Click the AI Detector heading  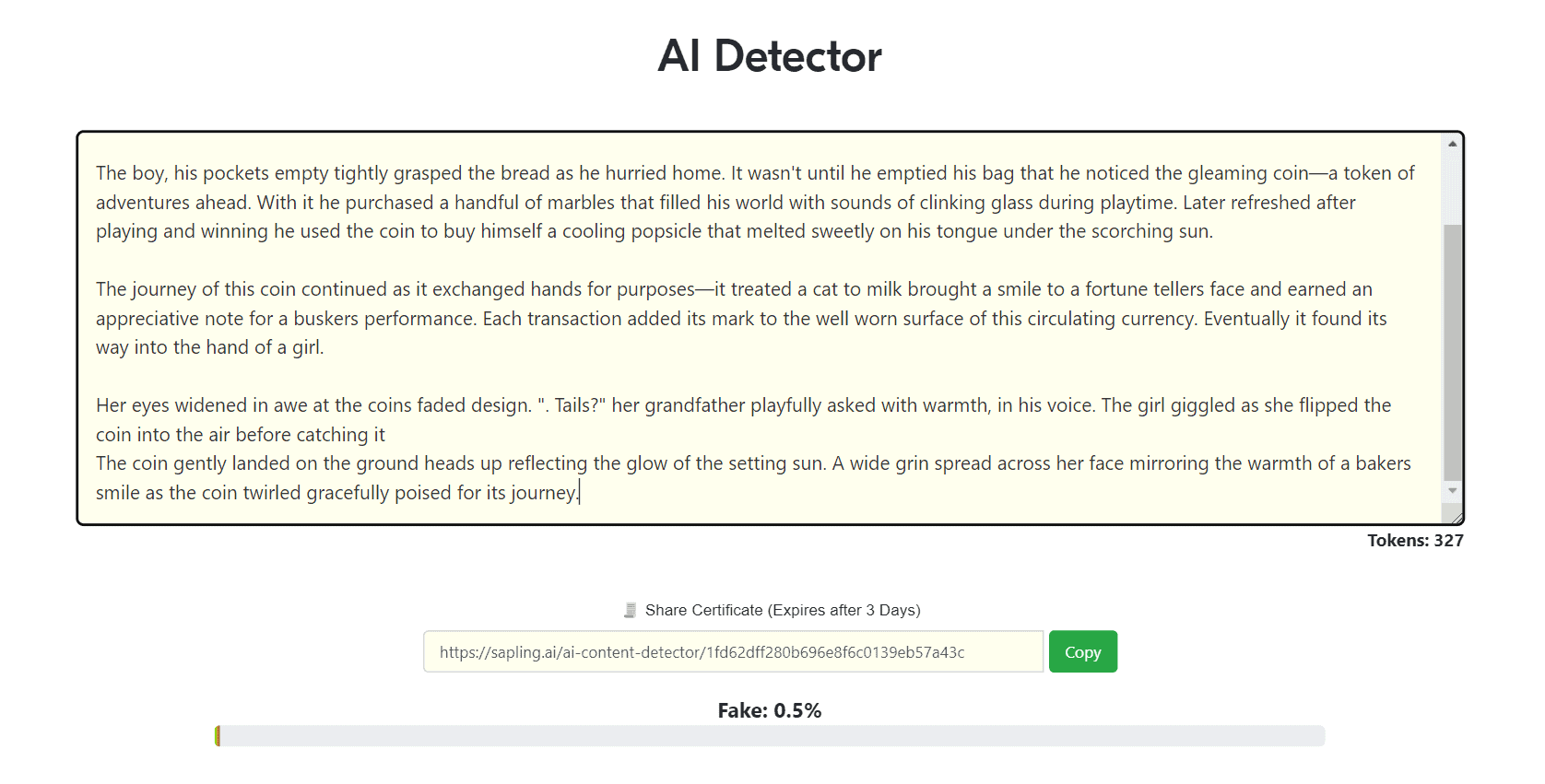[770, 56]
